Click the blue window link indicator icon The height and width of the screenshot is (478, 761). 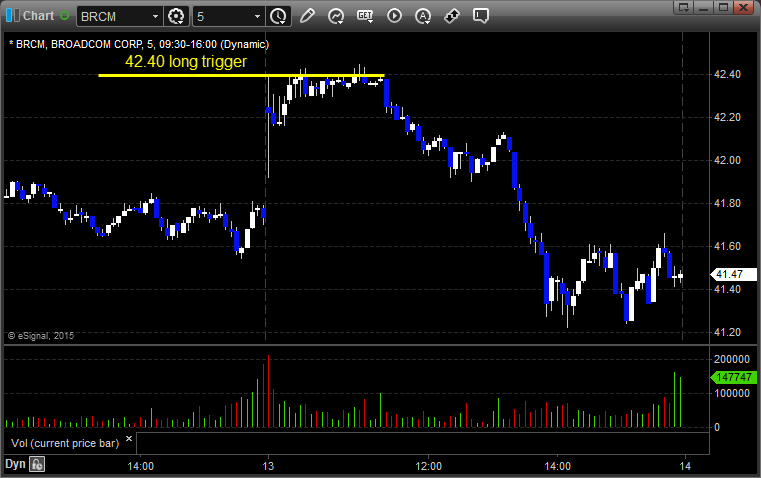[13, 16]
